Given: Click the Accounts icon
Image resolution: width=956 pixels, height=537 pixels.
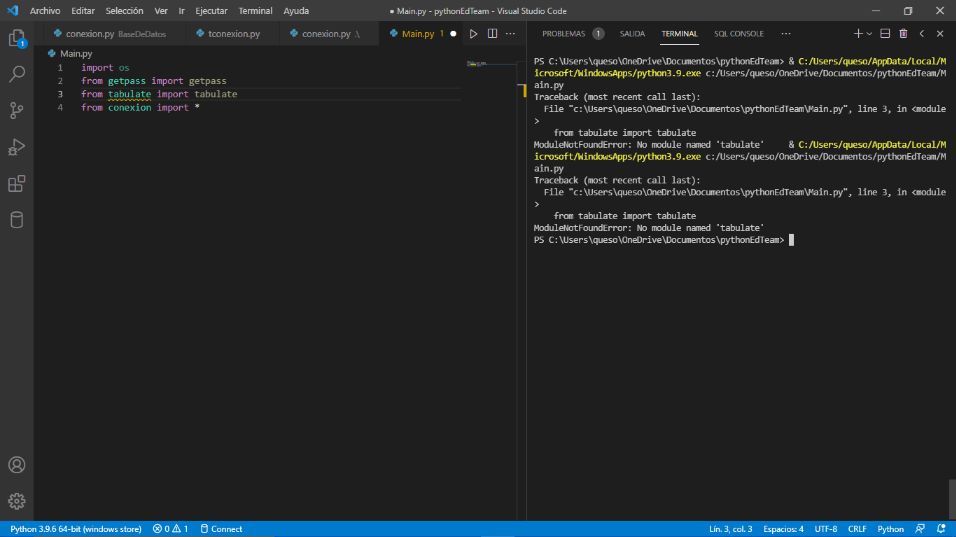Looking at the screenshot, I should click(x=16, y=465).
